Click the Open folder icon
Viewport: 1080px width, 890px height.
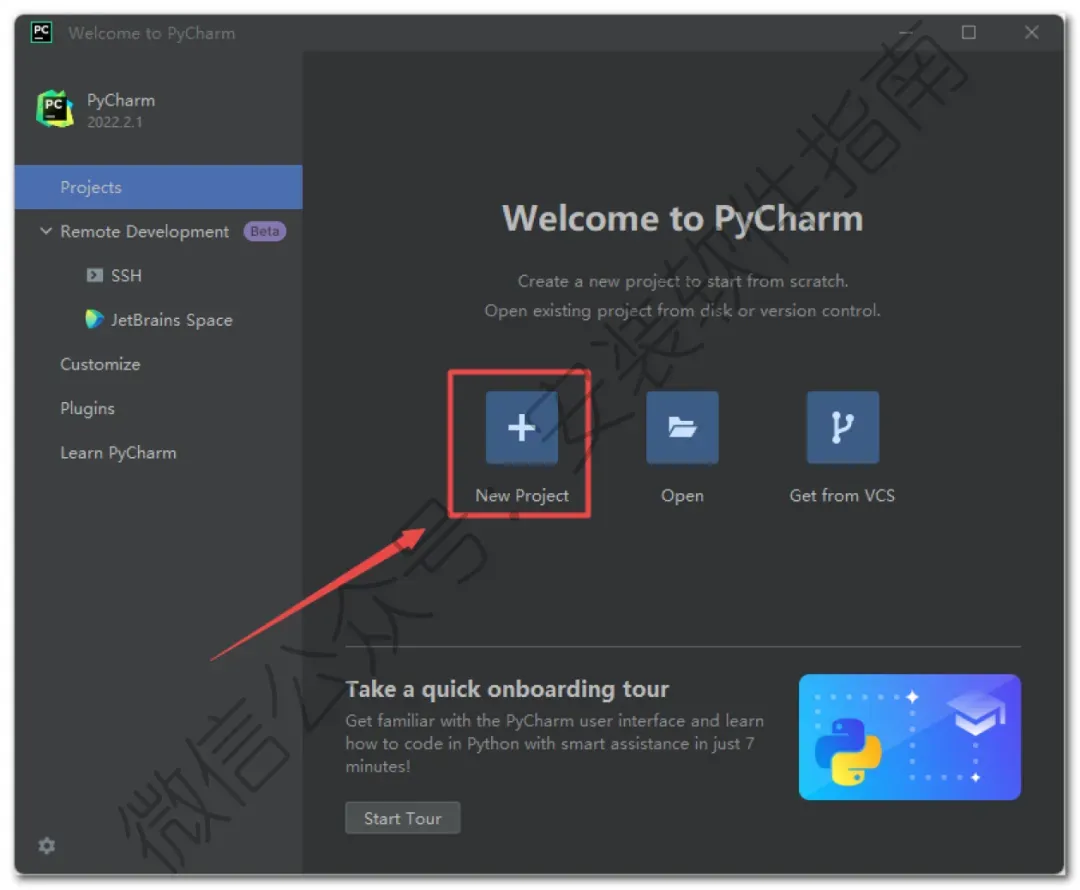click(682, 428)
